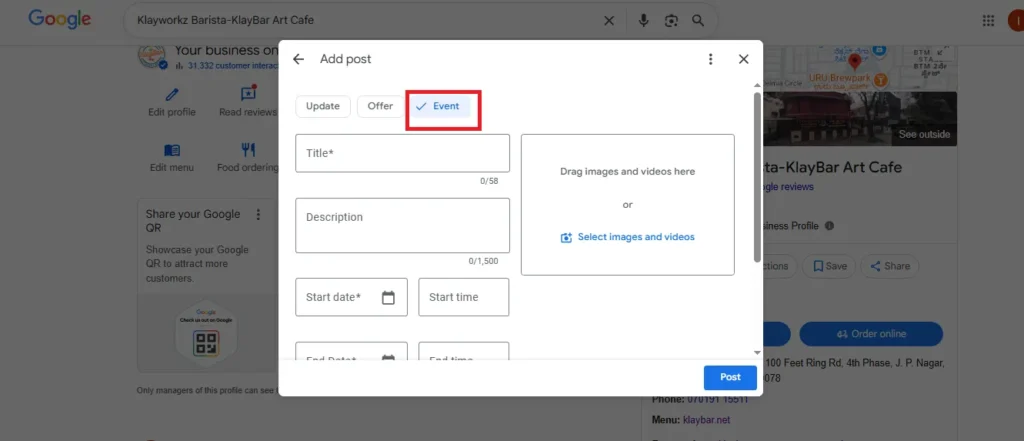Click the Share button on business panel

(x=889, y=266)
